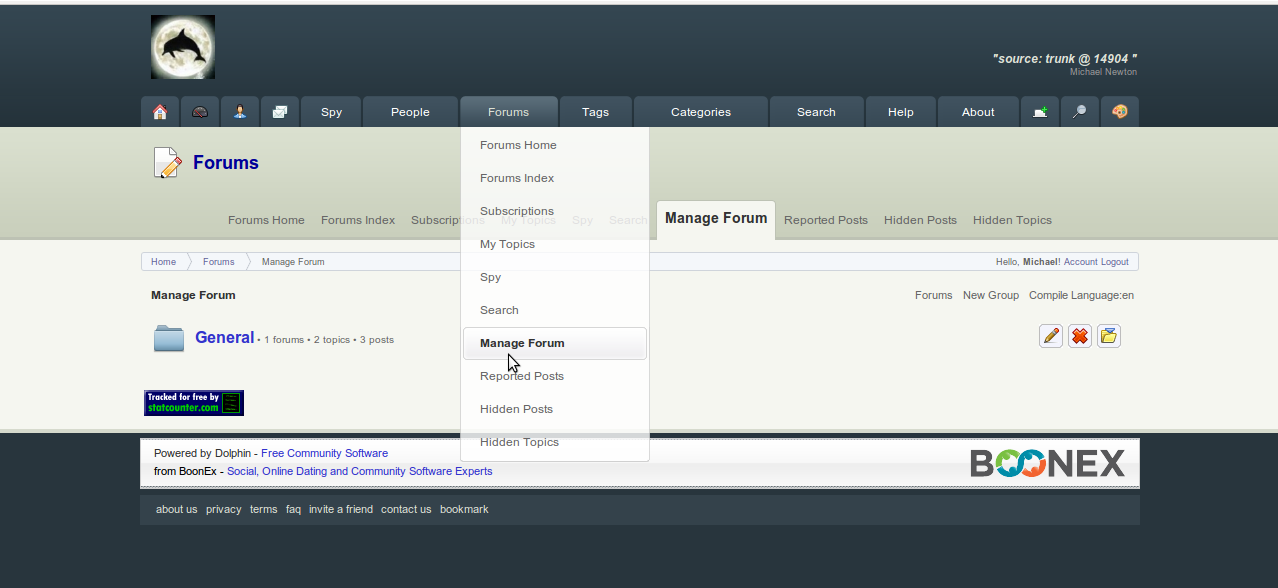
Task: Click the New Group link
Action: tap(991, 295)
